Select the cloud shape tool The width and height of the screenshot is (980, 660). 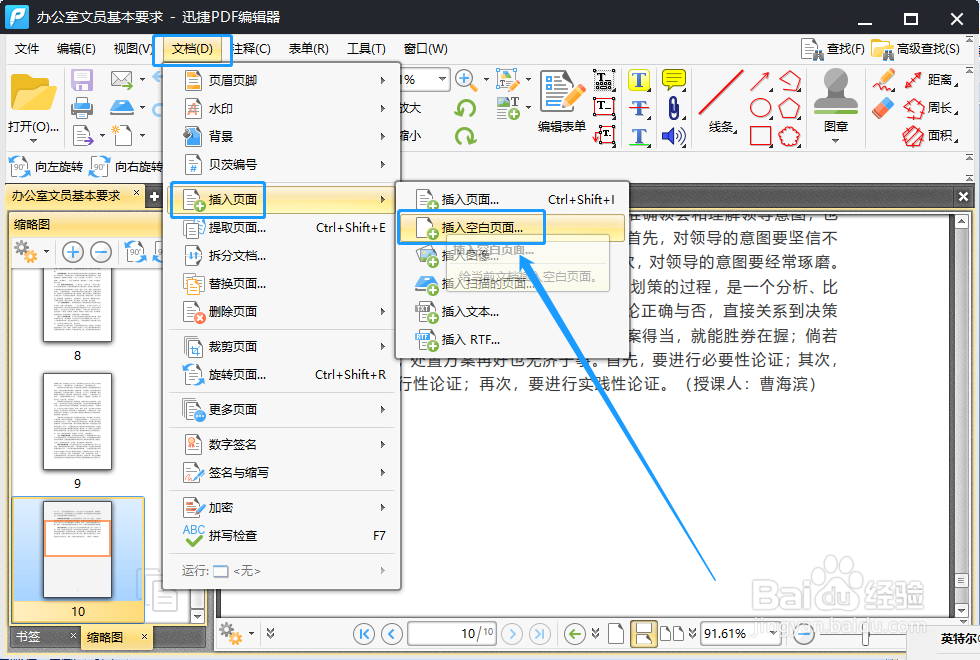point(789,136)
